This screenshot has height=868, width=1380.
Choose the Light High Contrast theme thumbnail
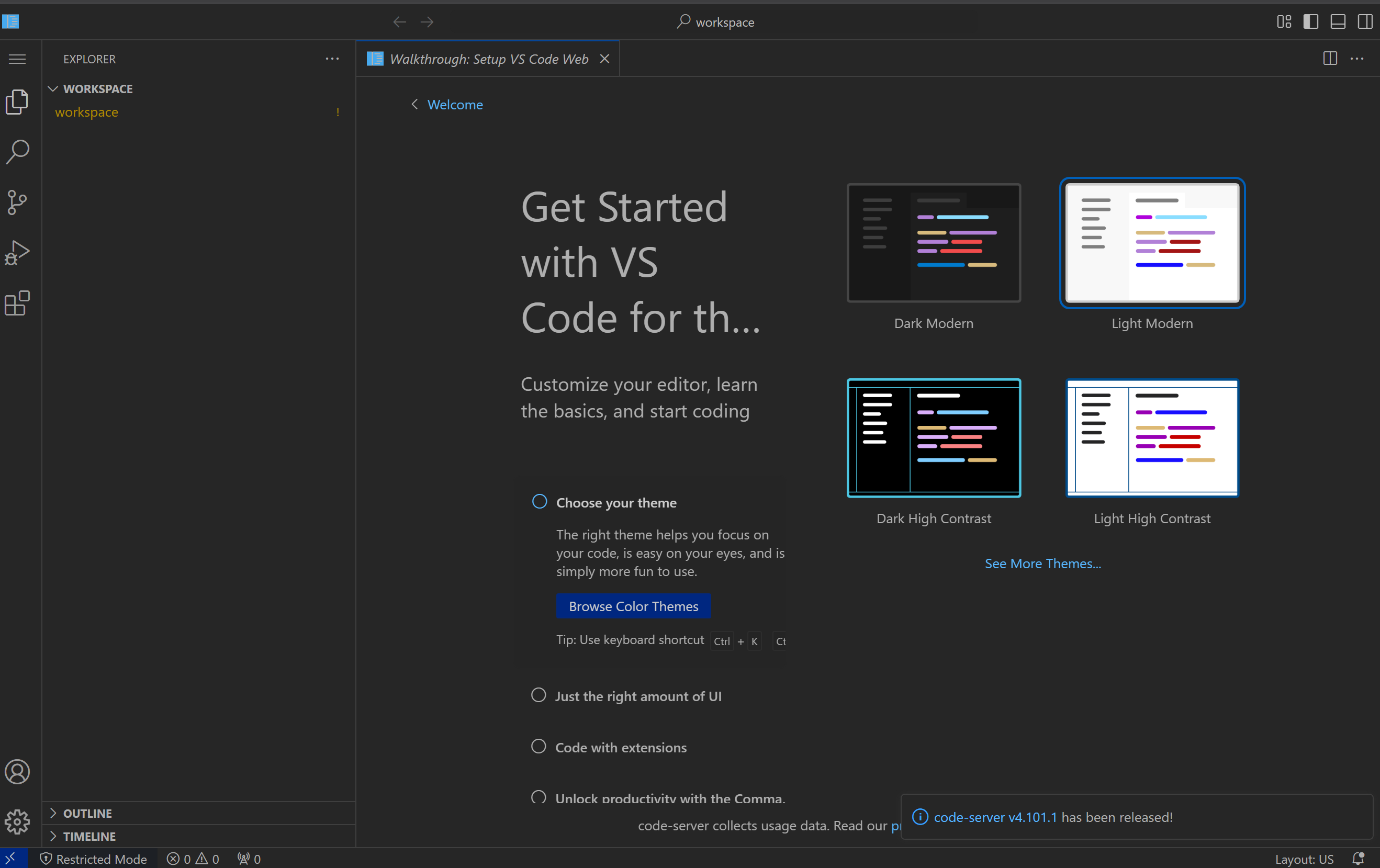tap(1152, 438)
